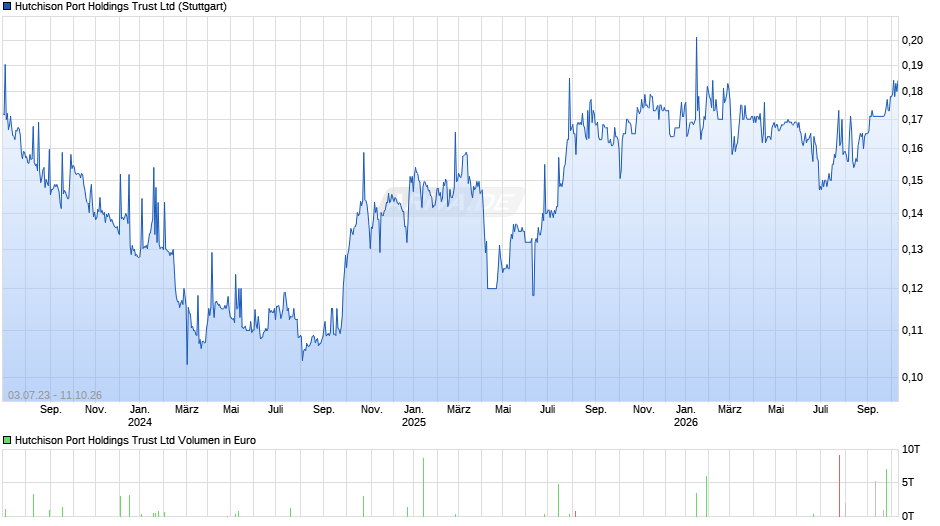Viewport: 940px width, 526px height.
Task: Click the green legend square beside Volumen in Euro
Action: 7,440
